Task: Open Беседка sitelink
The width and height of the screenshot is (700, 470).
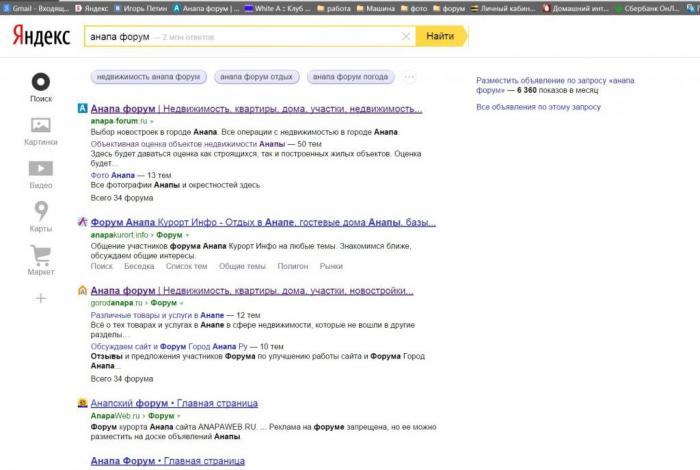Action: pos(139,266)
